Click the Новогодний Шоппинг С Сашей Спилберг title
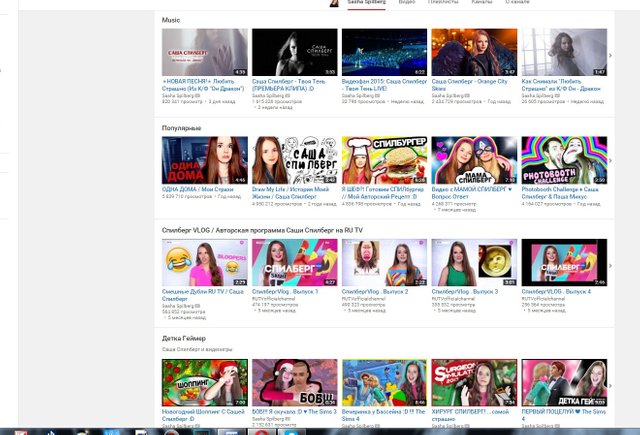The image size is (640, 435). click(203, 415)
